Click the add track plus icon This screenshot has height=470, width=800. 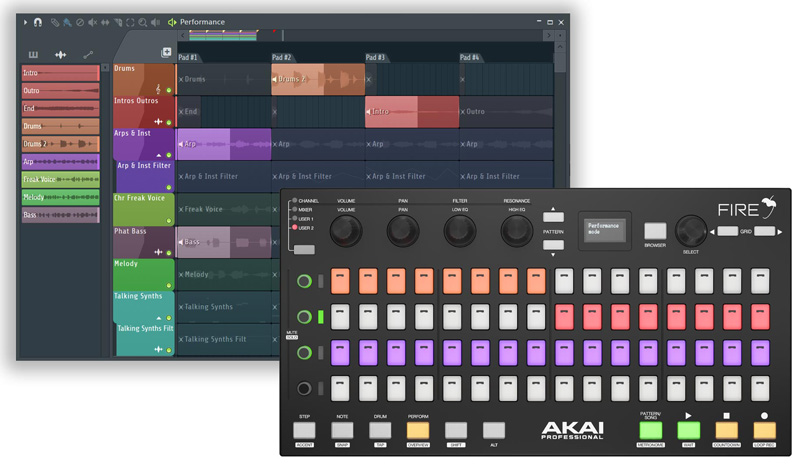(166, 52)
